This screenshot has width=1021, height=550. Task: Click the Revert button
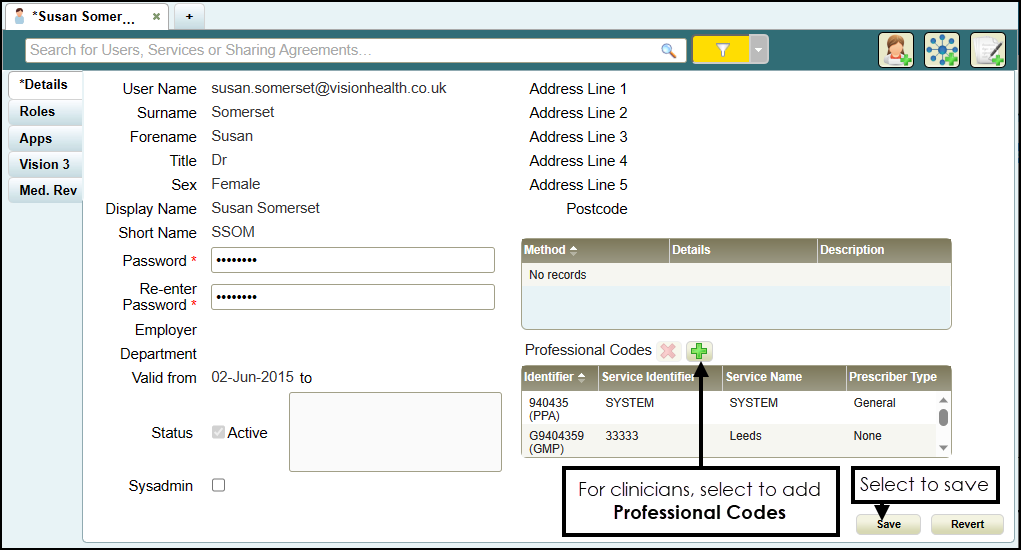coord(967,524)
